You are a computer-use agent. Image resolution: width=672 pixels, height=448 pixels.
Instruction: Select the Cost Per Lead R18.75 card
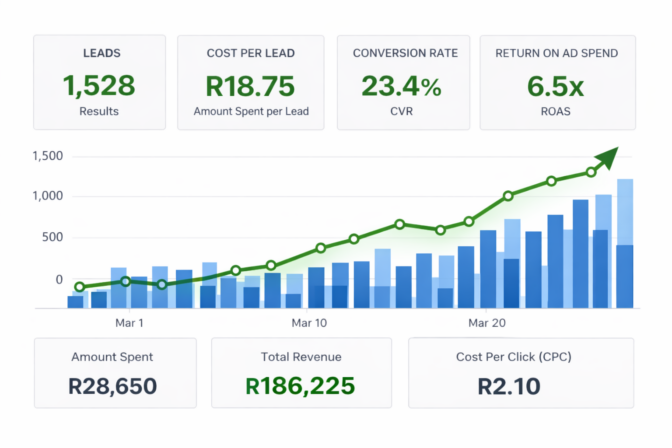[251, 82]
